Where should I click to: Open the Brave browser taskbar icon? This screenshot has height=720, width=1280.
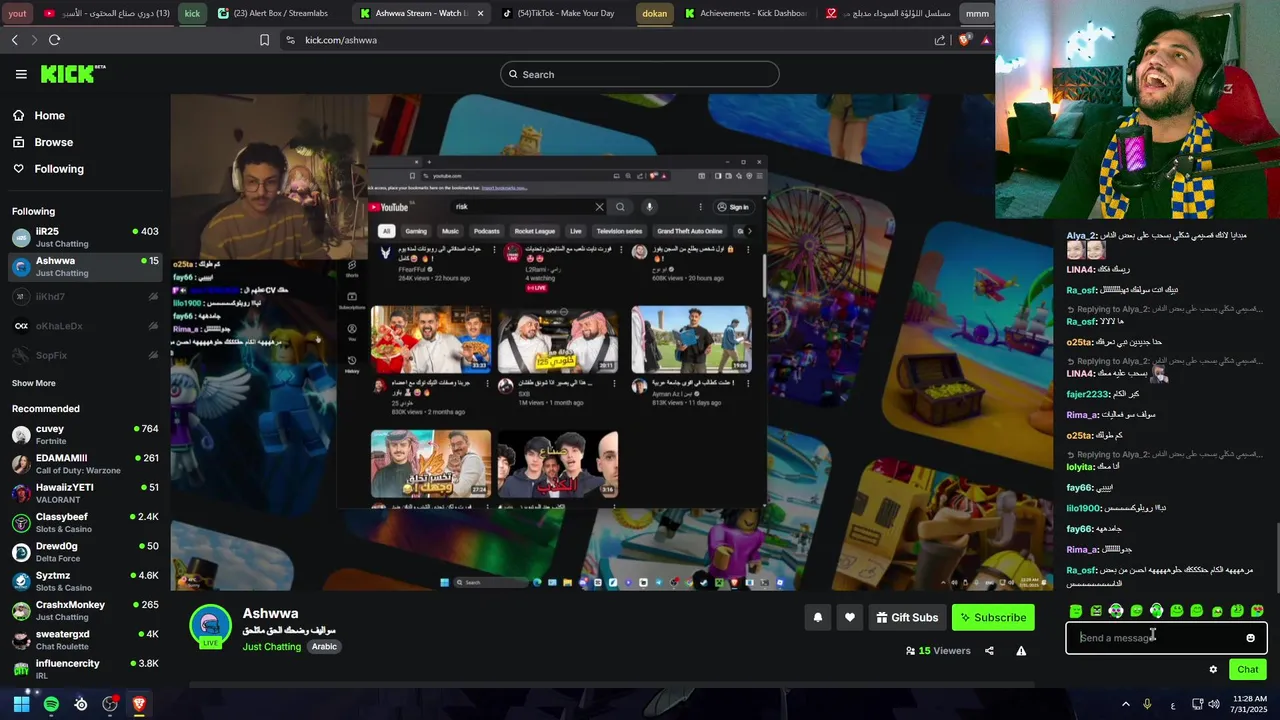tap(139, 704)
